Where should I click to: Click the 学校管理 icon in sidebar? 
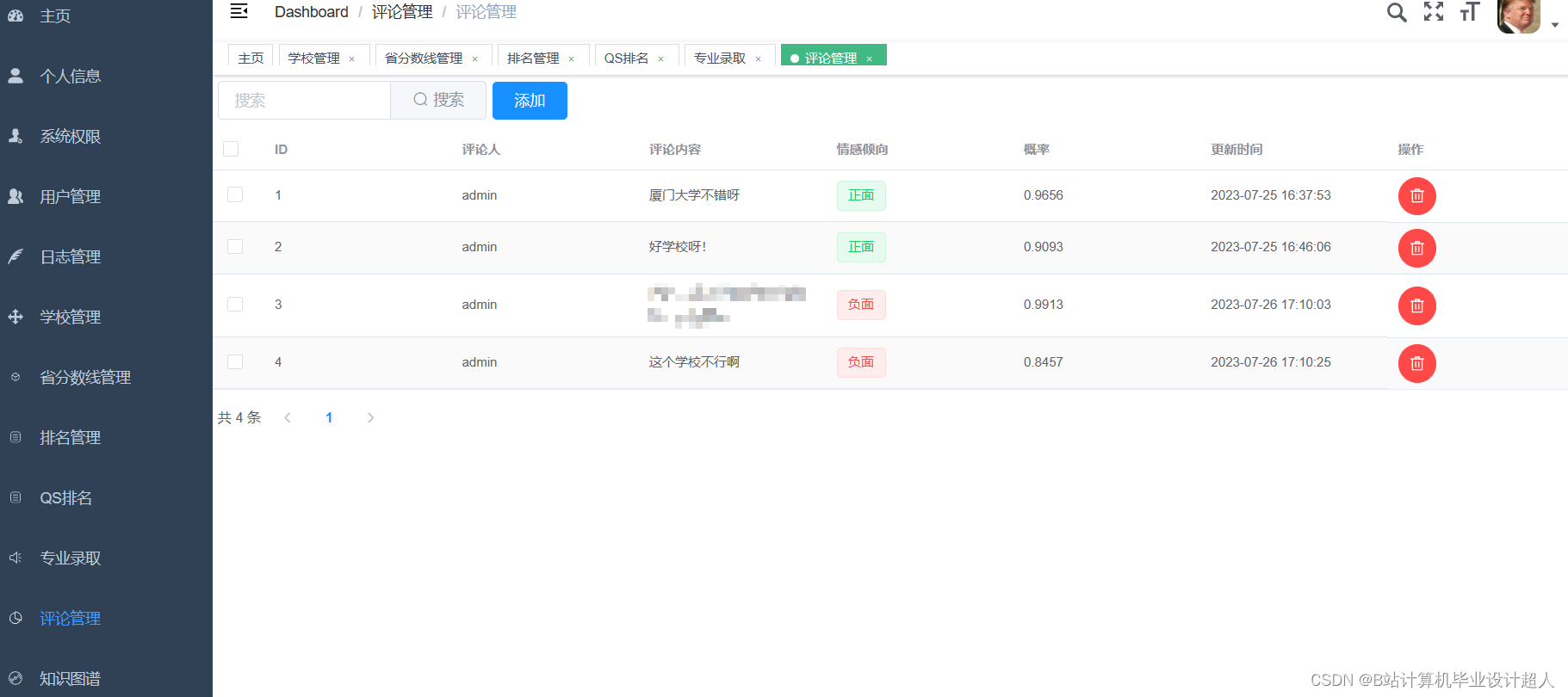(x=15, y=317)
